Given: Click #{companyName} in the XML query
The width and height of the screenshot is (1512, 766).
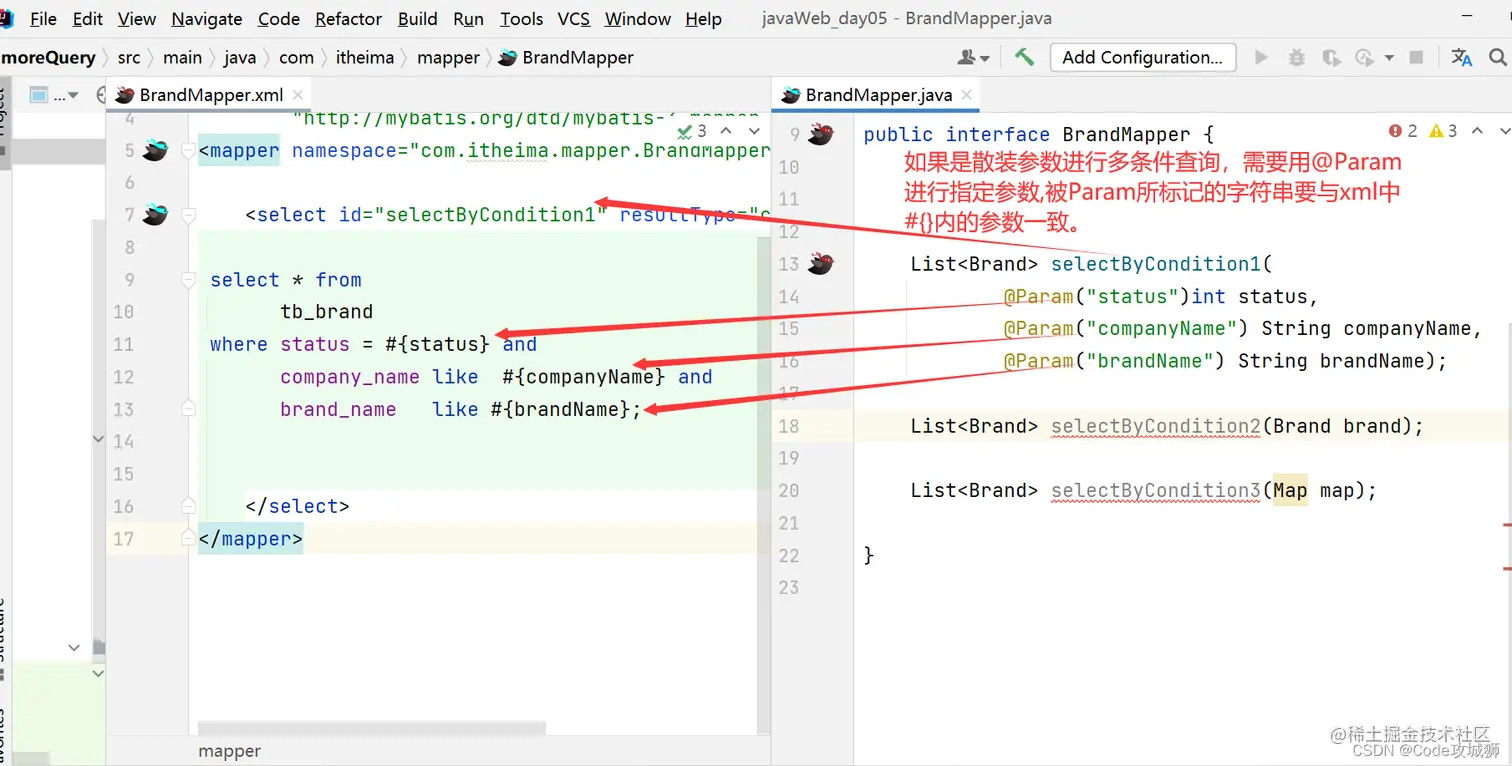Looking at the screenshot, I should tap(584, 377).
